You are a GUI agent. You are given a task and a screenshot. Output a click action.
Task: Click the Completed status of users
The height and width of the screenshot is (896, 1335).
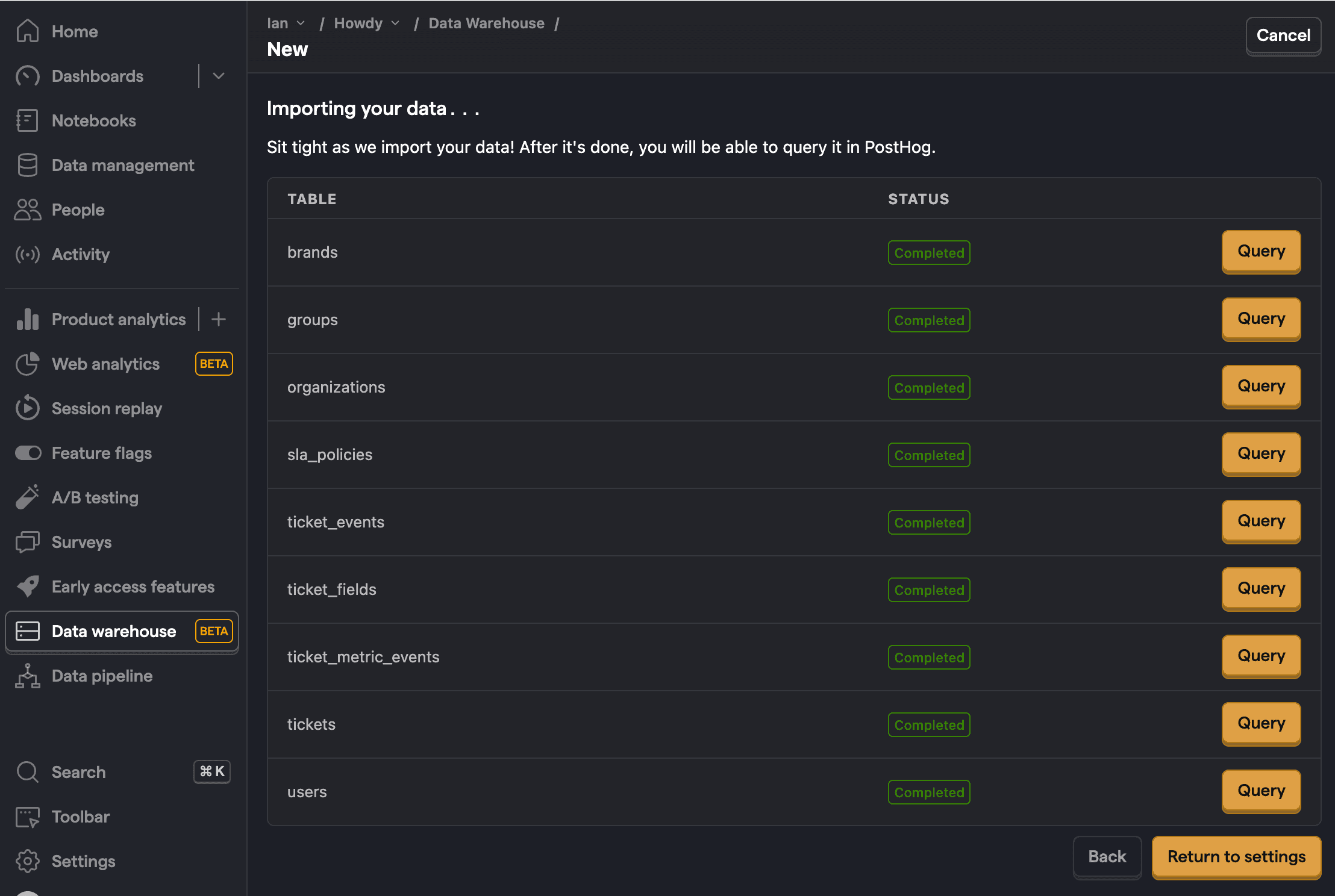929,792
